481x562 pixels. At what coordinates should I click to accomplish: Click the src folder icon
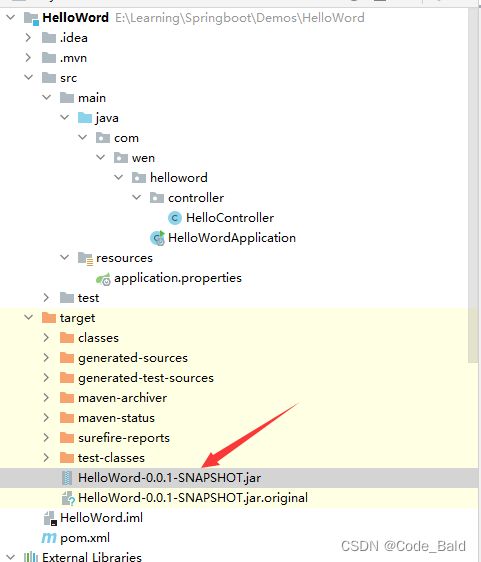(49, 77)
